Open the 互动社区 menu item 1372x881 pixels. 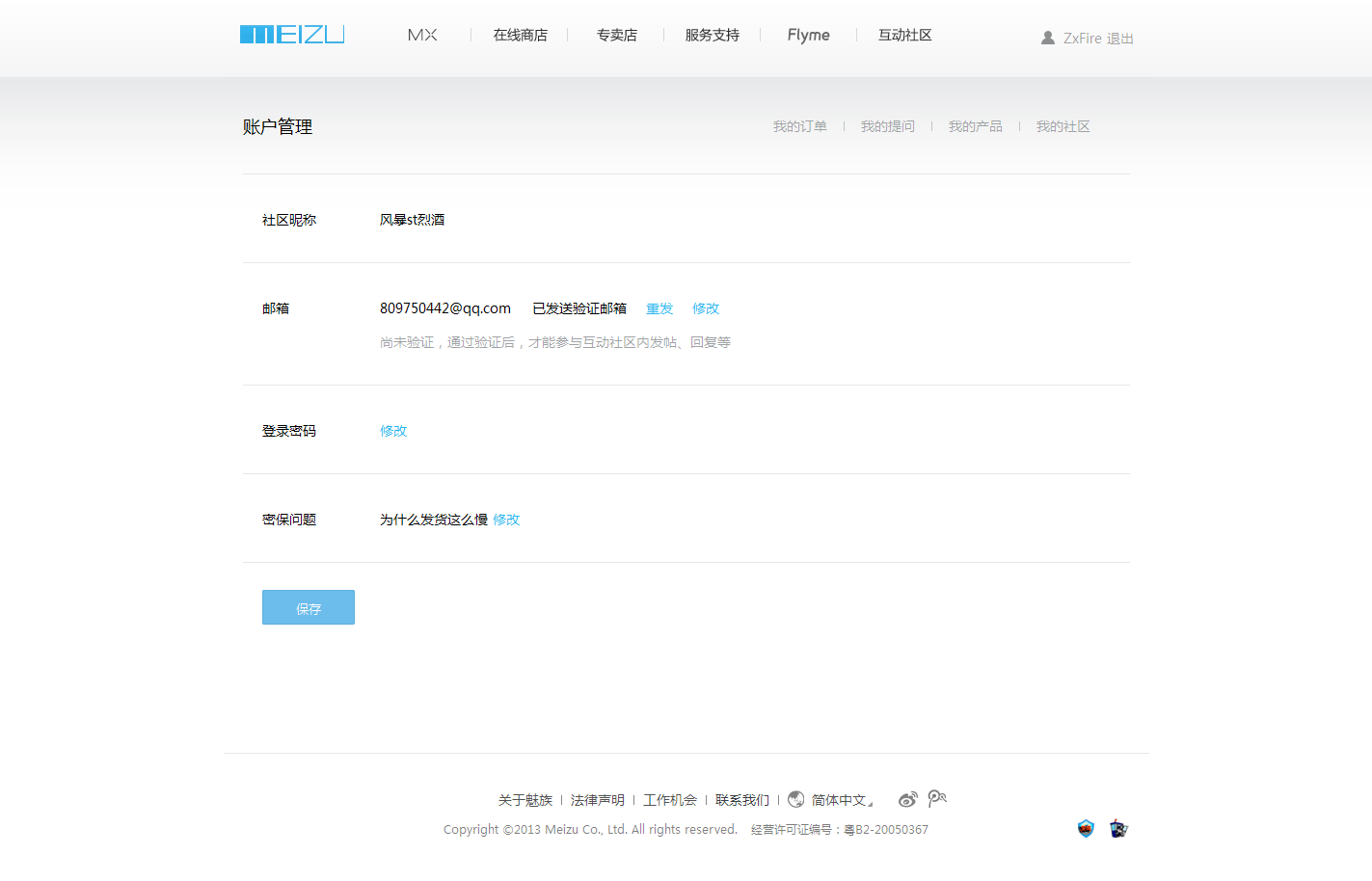(x=904, y=35)
